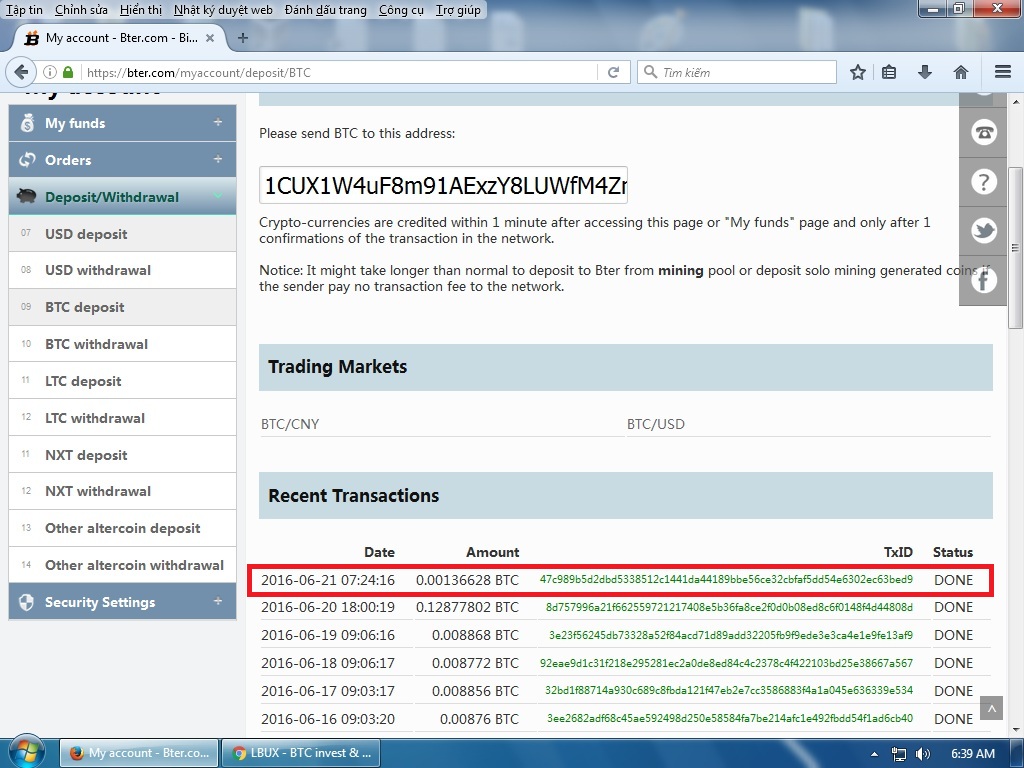Open the Công cụ menu
Viewport: 1024px width, 768px height.
point(401,10)
